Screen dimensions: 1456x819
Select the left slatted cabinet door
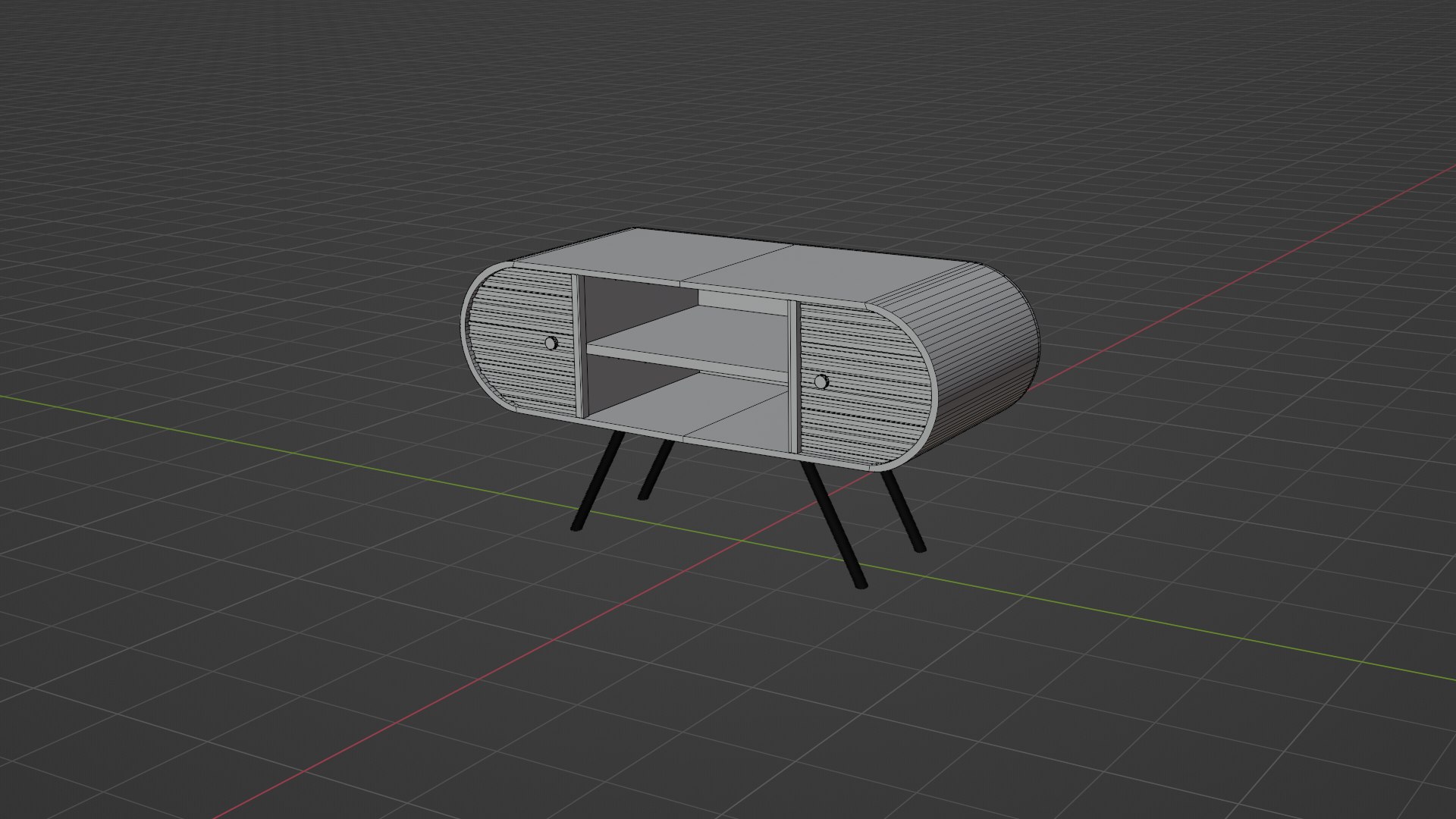click(x=522, y=341)
